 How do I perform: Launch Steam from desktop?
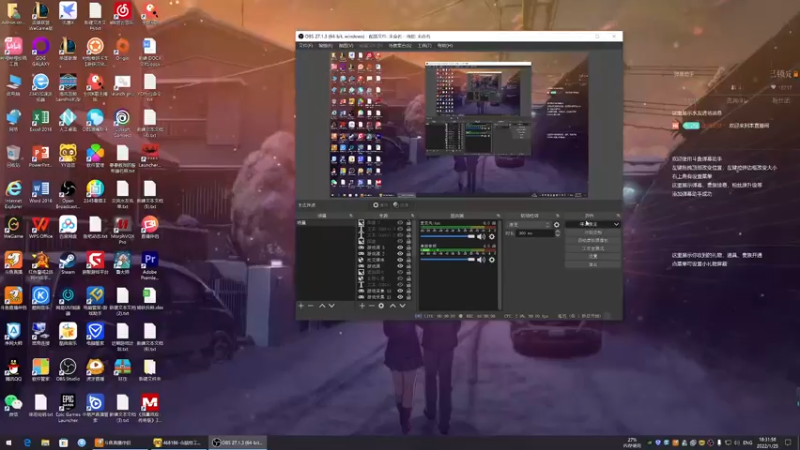67,263
